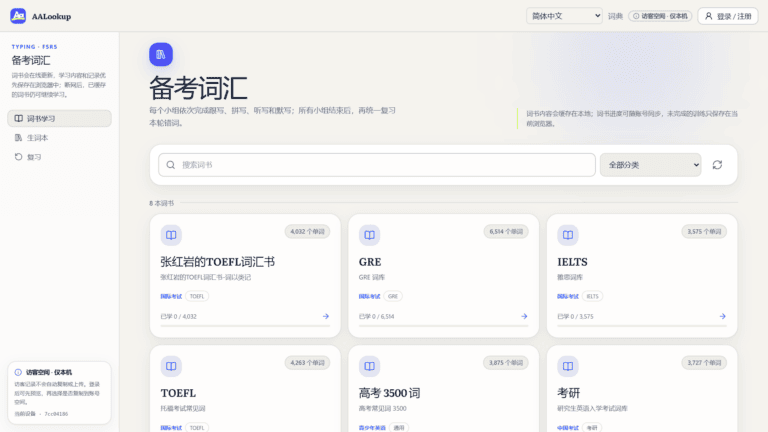This screenshot has height=432, width=768.
Task: Click the book icon on 托福考试常见词 TOEFL card
Action: tap(171, 366)
